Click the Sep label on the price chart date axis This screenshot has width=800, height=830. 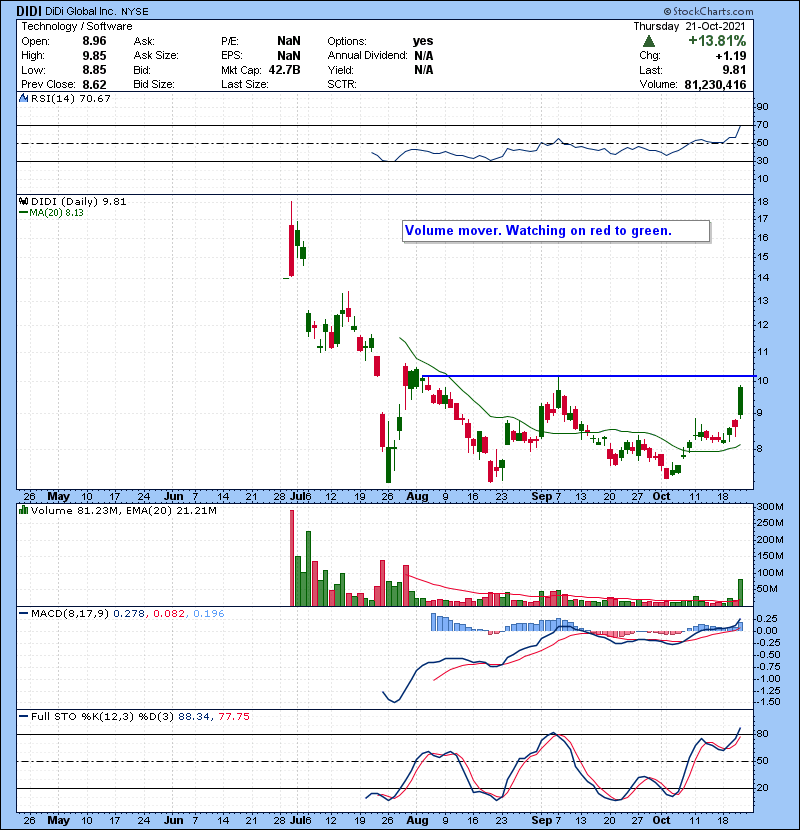542,497
